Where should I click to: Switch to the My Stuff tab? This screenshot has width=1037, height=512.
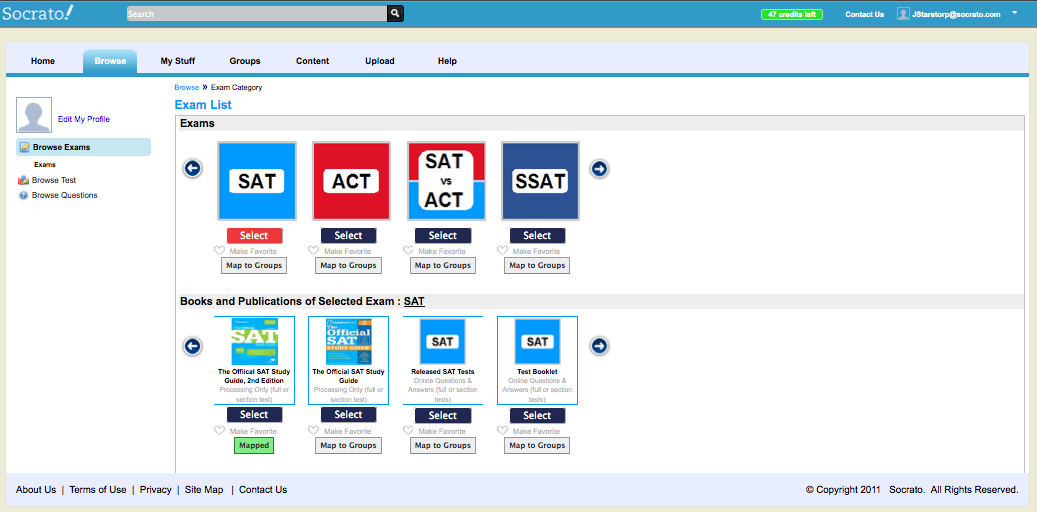[x=177, y=61]
